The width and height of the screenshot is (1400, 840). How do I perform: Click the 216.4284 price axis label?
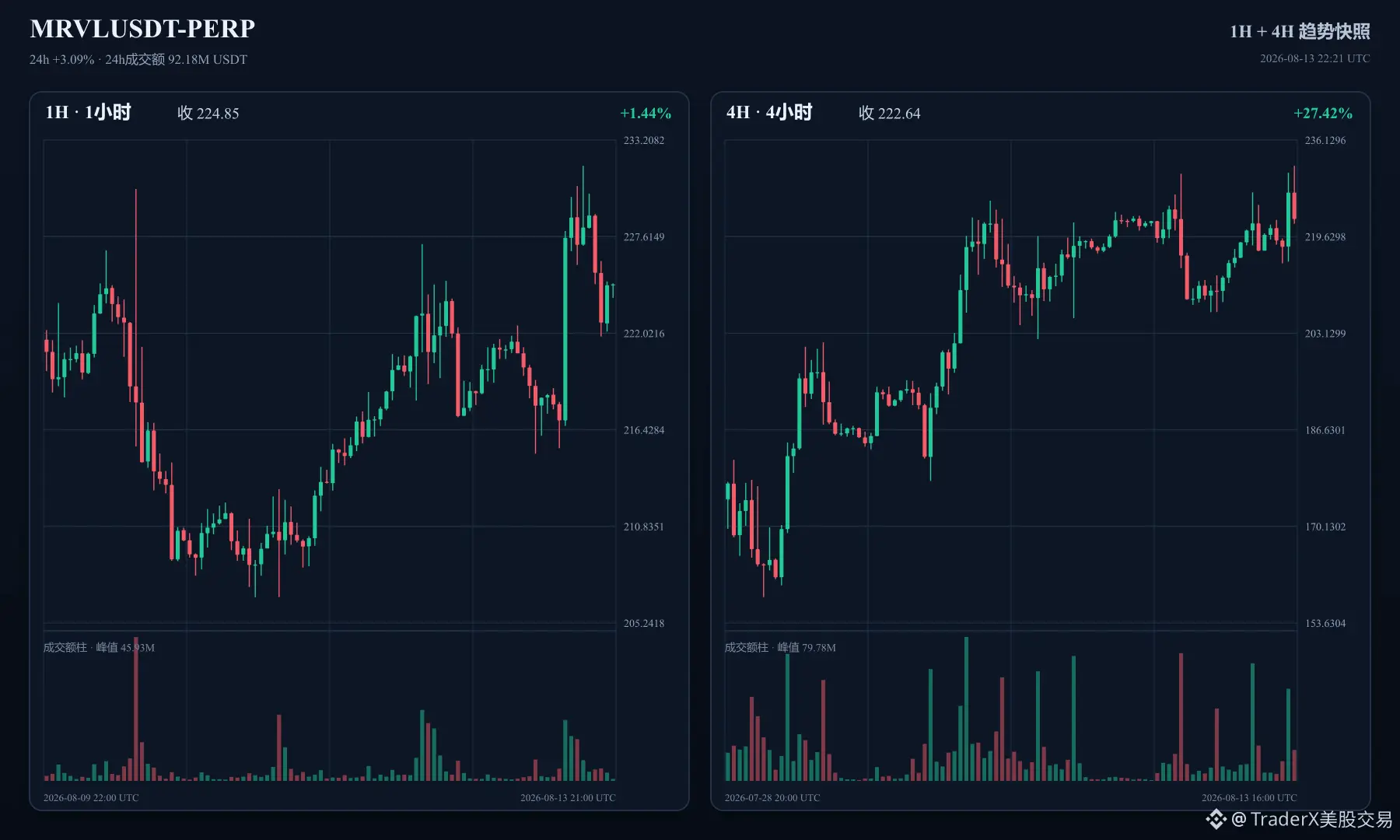click(x=644, y=430)
